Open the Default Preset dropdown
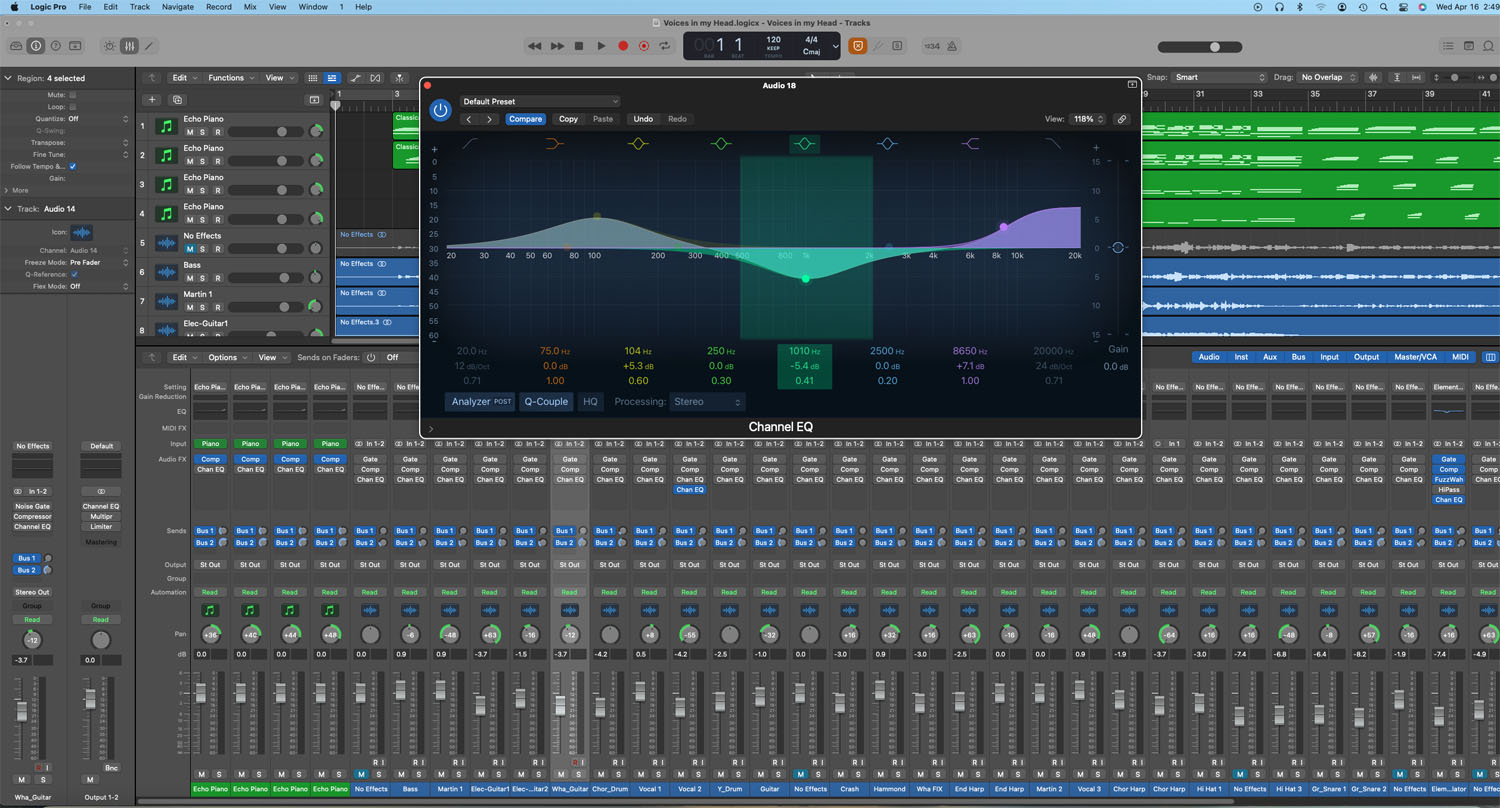 (540, 101)
